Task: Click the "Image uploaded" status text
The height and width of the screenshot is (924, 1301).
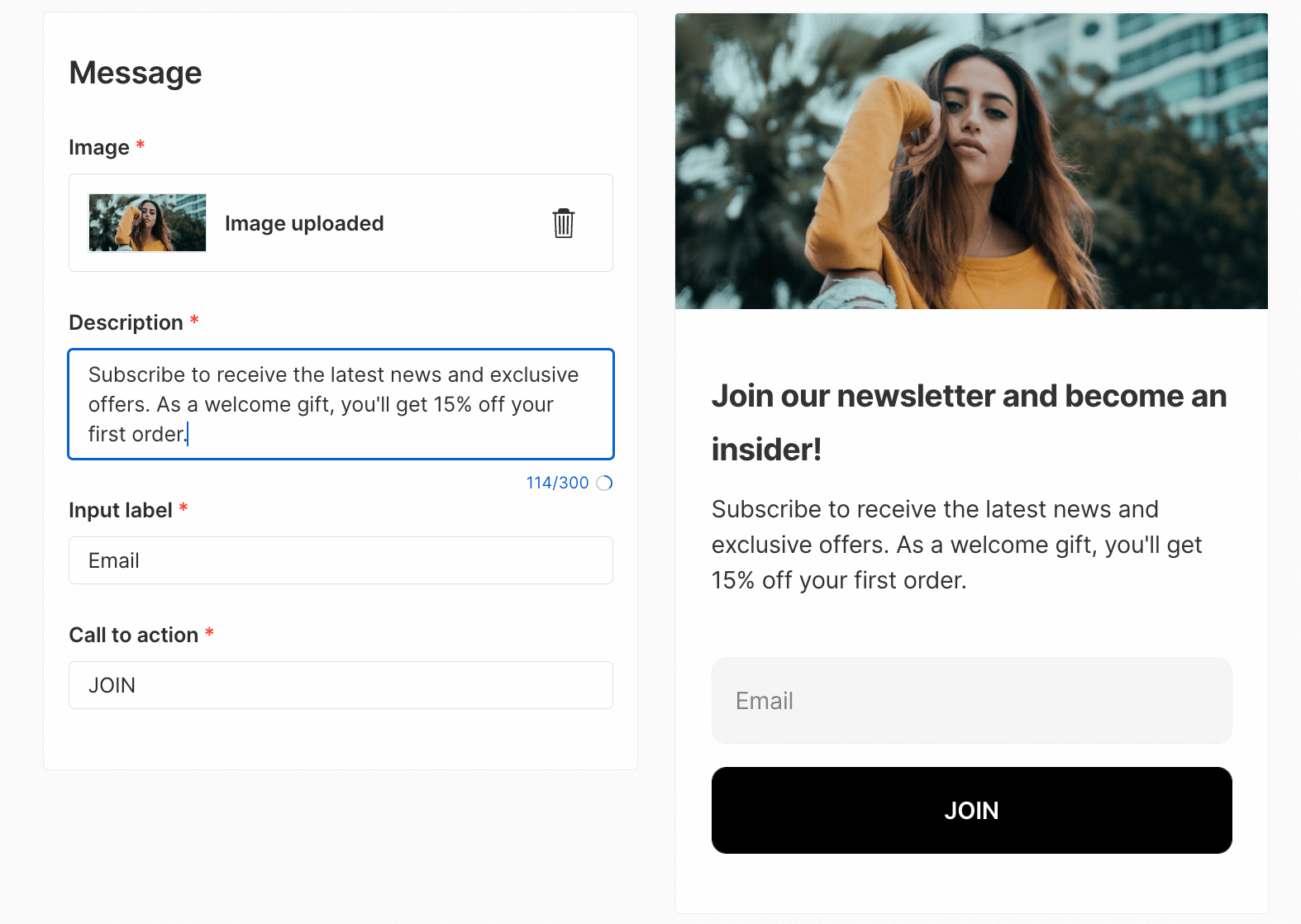Action: [x=304, y=223]
